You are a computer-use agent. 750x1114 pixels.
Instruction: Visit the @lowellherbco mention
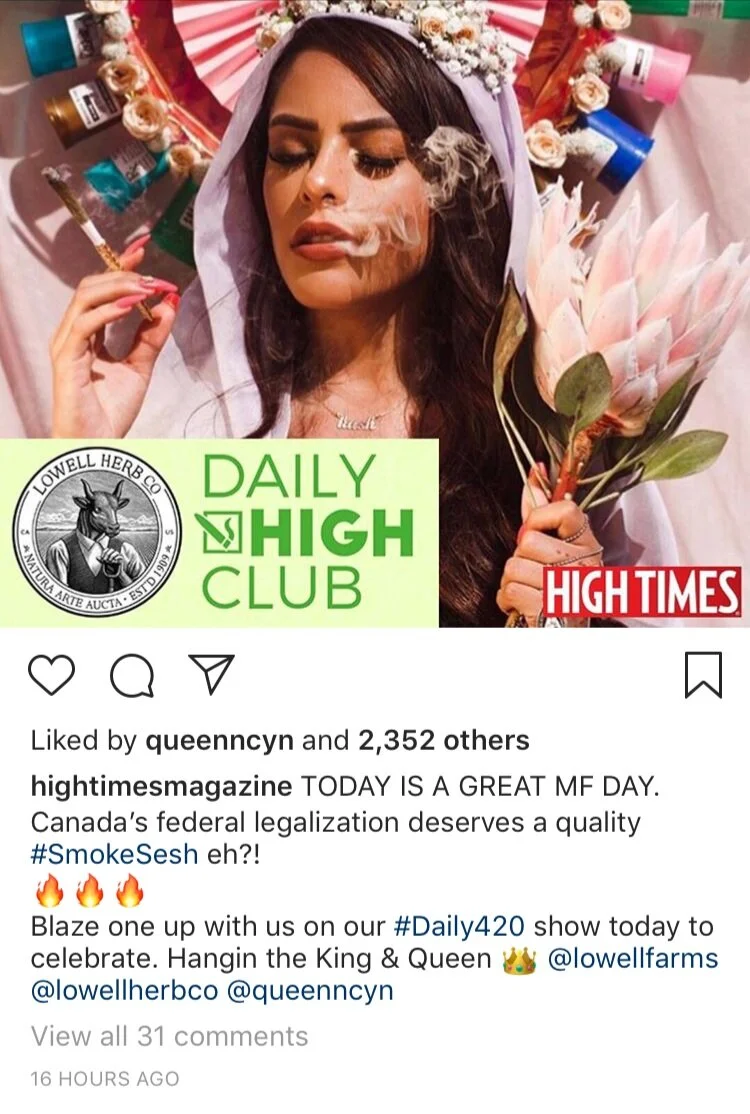coord(124,990)
